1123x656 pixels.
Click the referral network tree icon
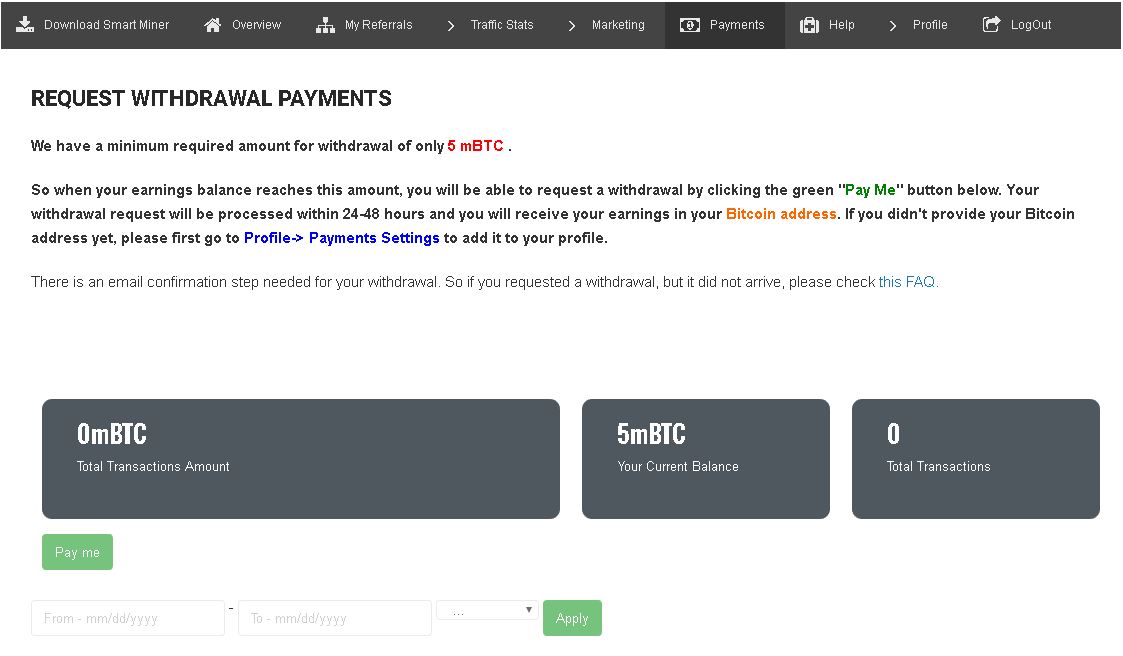click(x=325, y=25)
